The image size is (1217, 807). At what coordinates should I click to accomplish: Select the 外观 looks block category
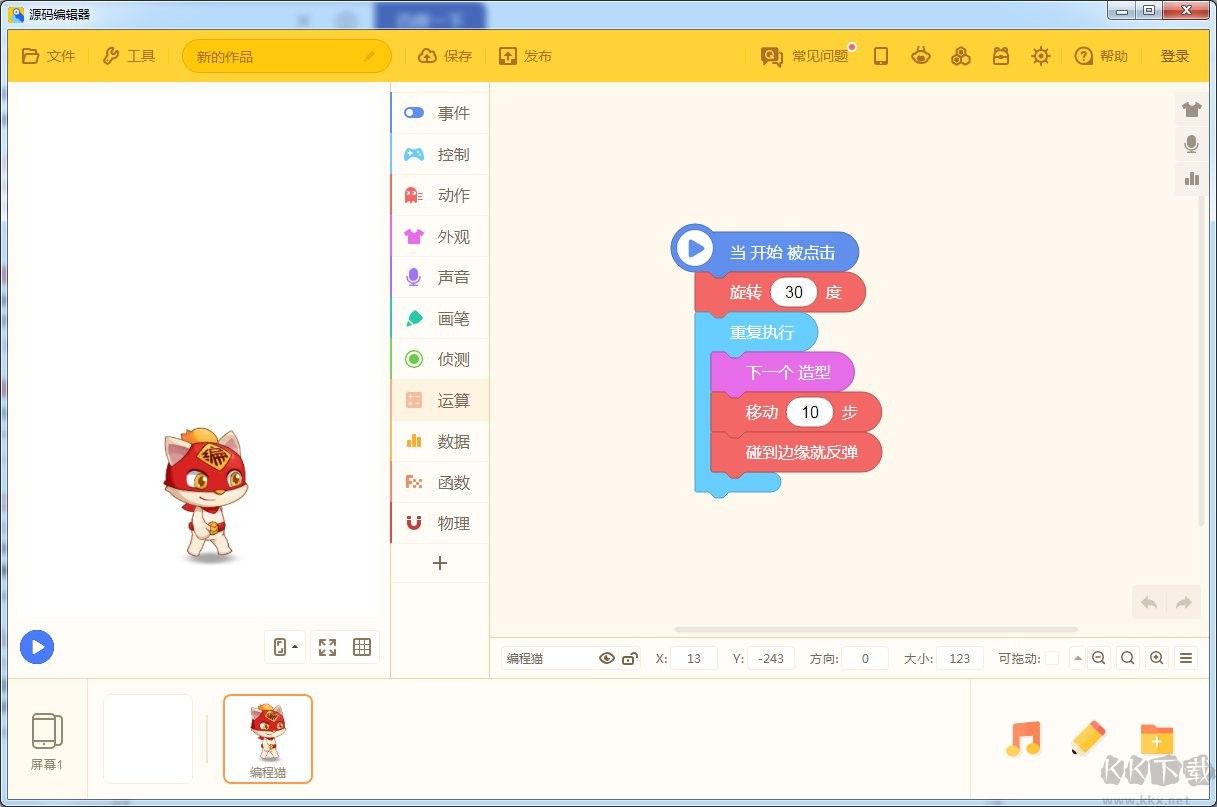pyautogui.click(x=440, y=236)
